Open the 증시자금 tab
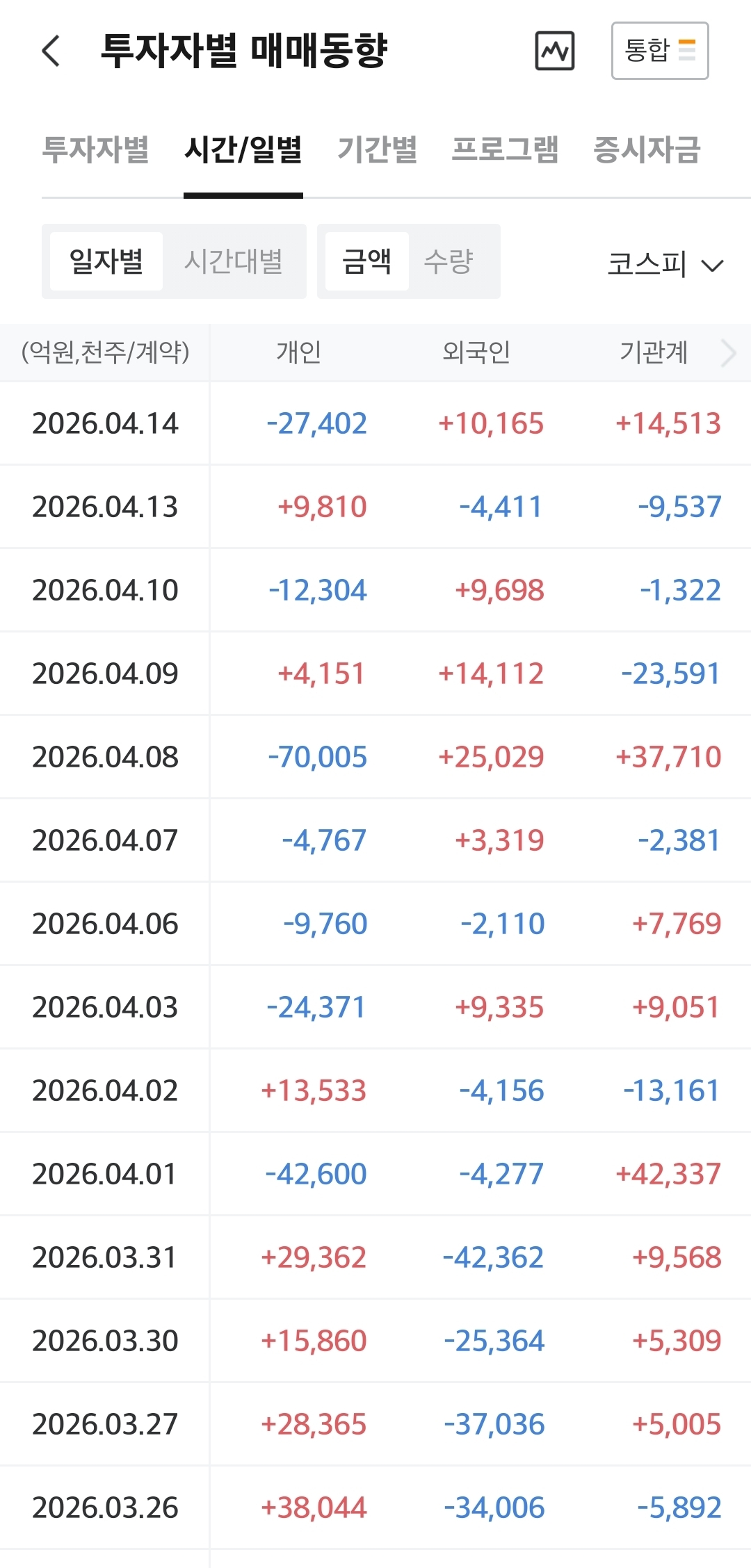Screen dimensions: 751x1568 pyautogui.click(x=646, y=149)
